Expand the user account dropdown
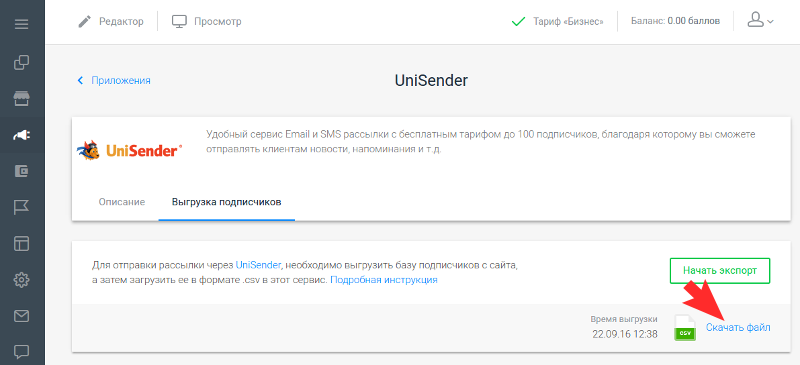Screen dimensions: 800x365 tap(760, 20)
